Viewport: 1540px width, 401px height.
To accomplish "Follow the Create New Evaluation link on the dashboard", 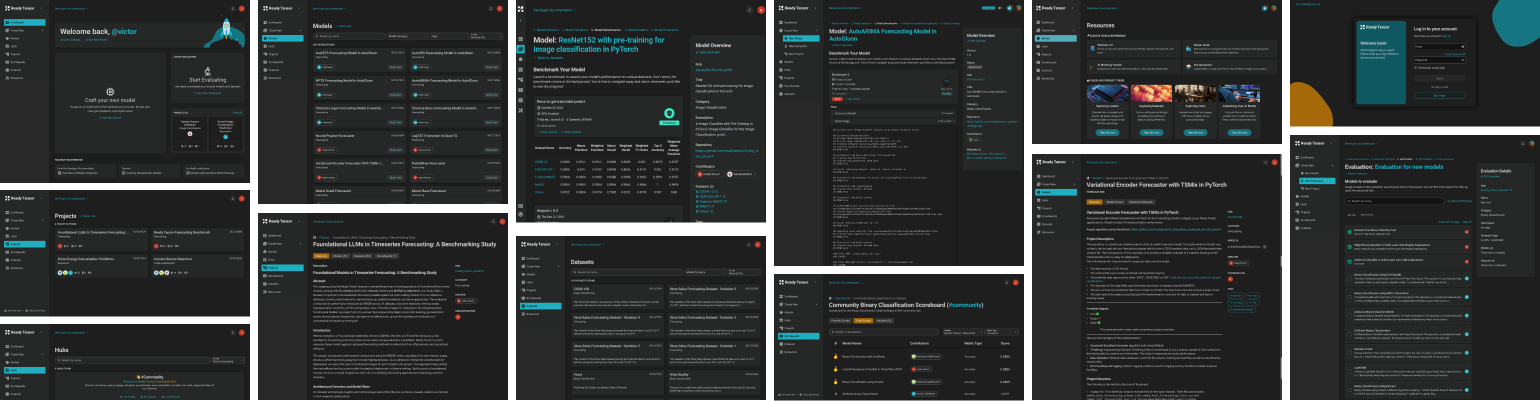I will pos(209,93).
